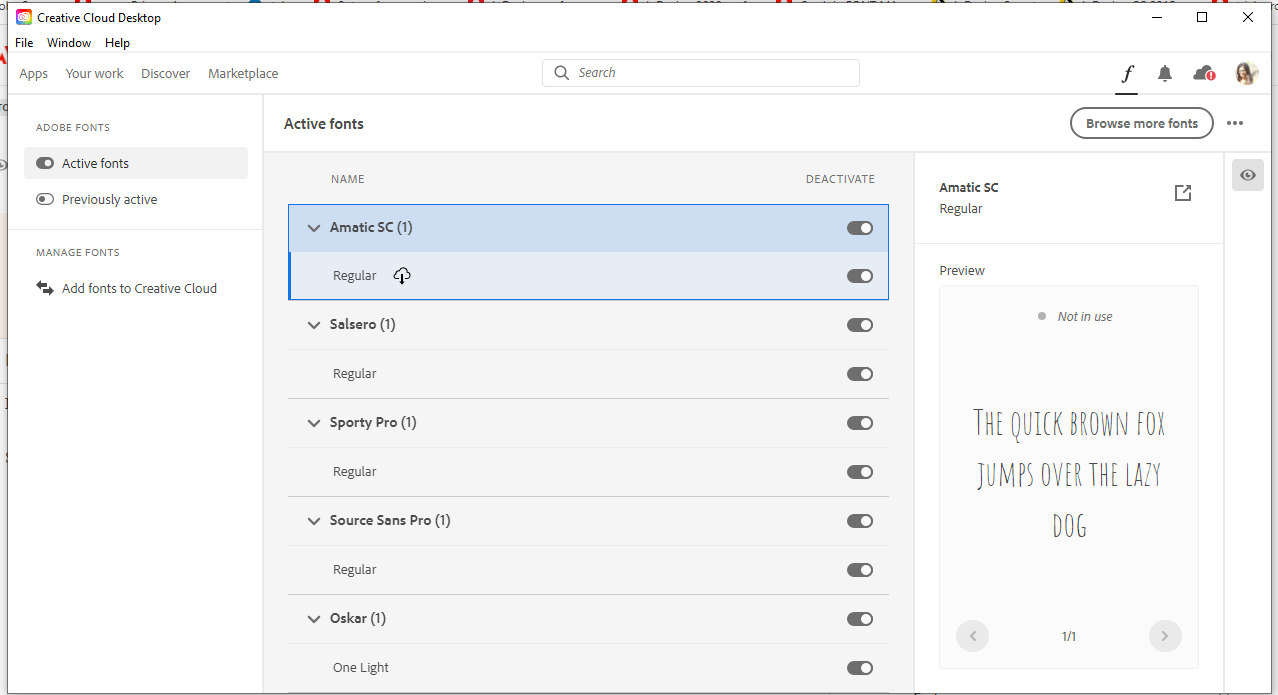
Task: Click the cloud download icon beside Regular
Action: click(402, 276)
